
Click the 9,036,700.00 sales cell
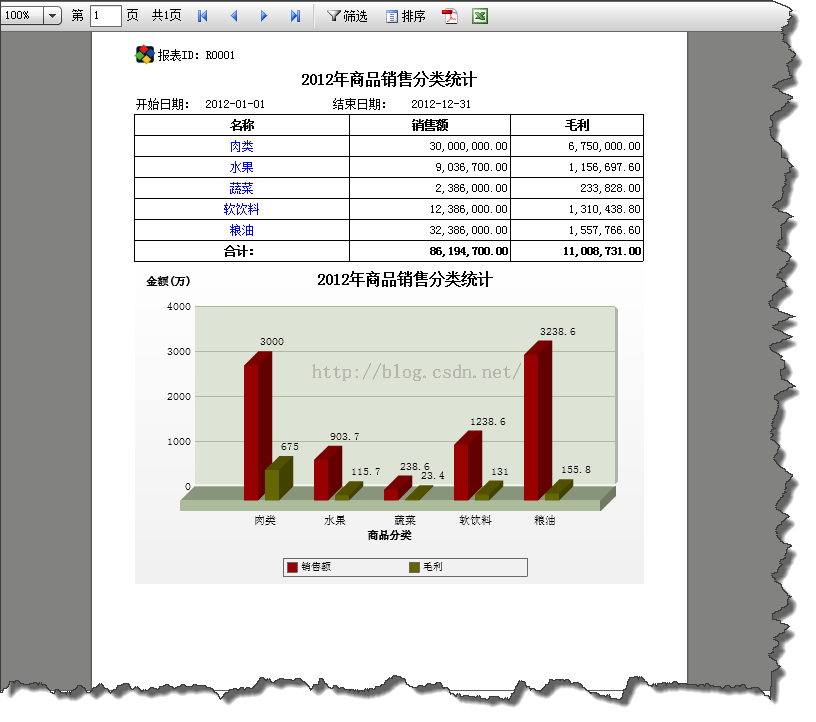tap(430, 167)
